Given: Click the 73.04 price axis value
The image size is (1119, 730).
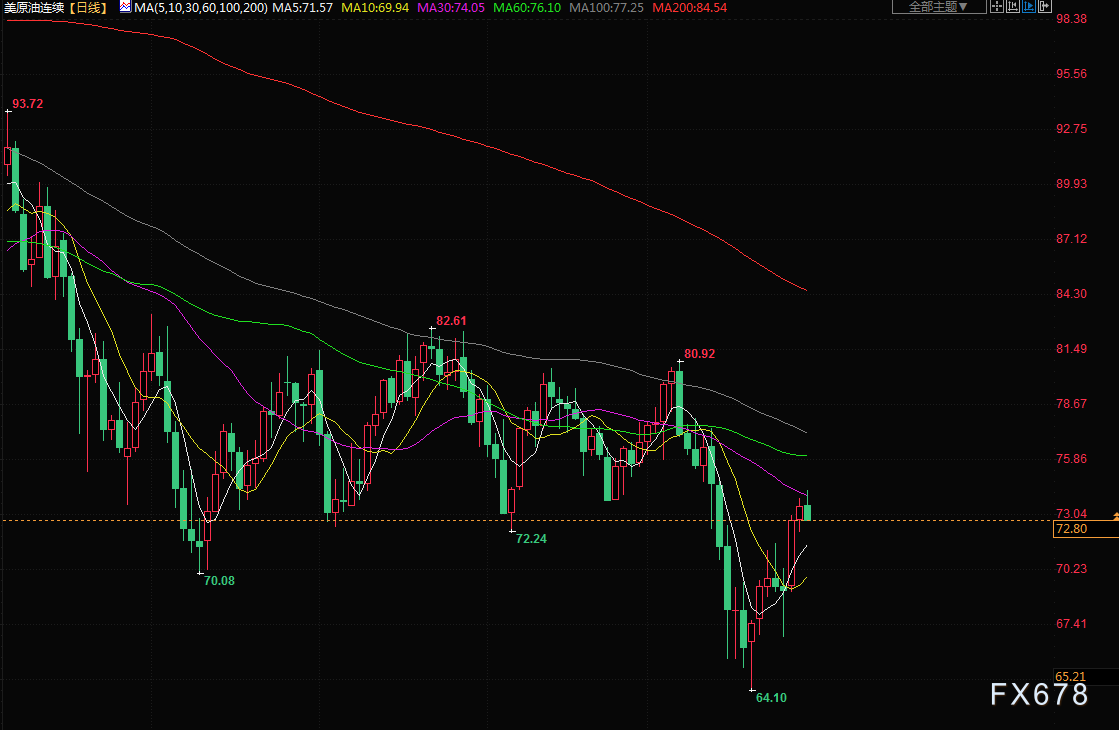Looking at the screenshot, I should 1071,513.
